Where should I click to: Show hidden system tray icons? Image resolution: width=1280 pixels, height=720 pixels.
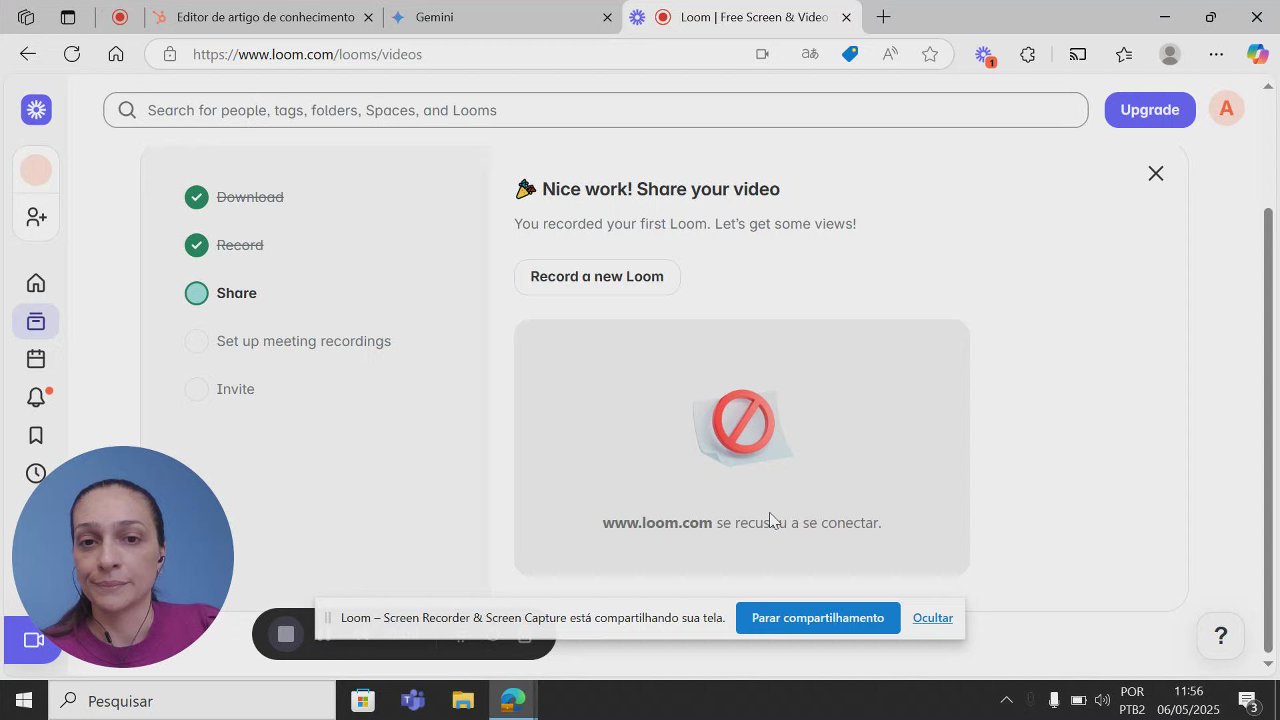(x=1006, y=700)
